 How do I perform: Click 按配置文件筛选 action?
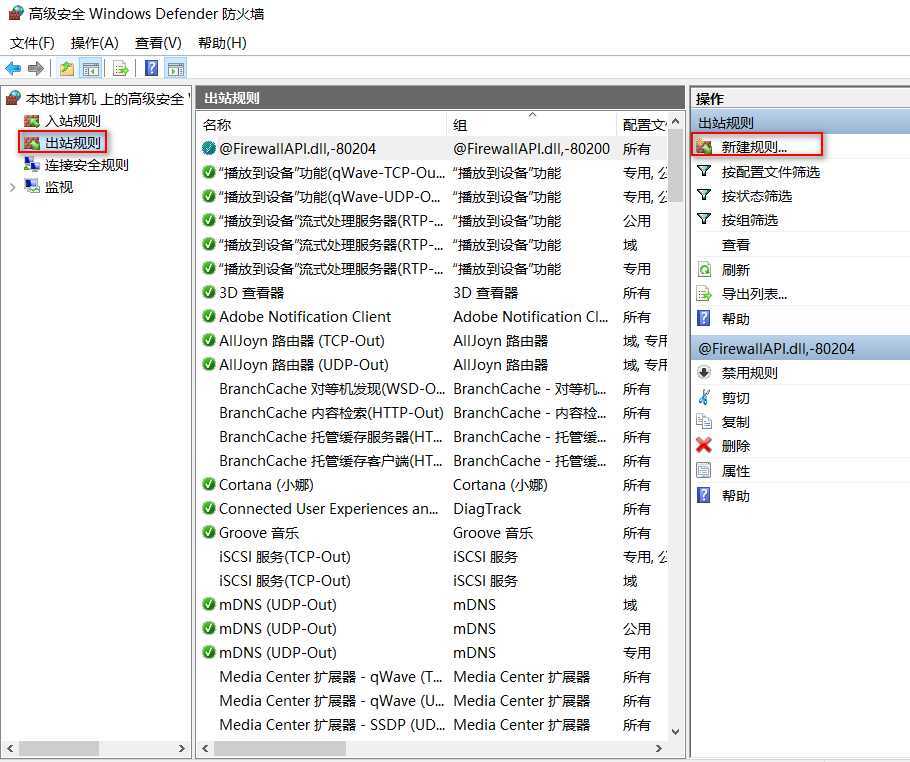pyautogui.click(x=771, y=172)
